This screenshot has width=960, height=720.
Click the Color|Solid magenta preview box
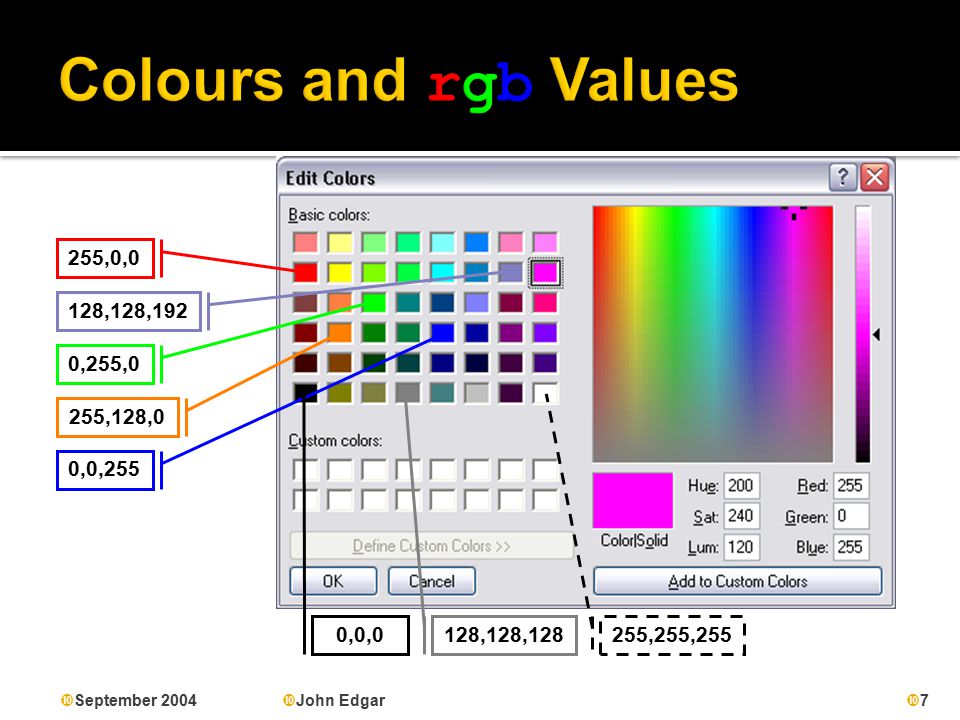pos(632,500)
